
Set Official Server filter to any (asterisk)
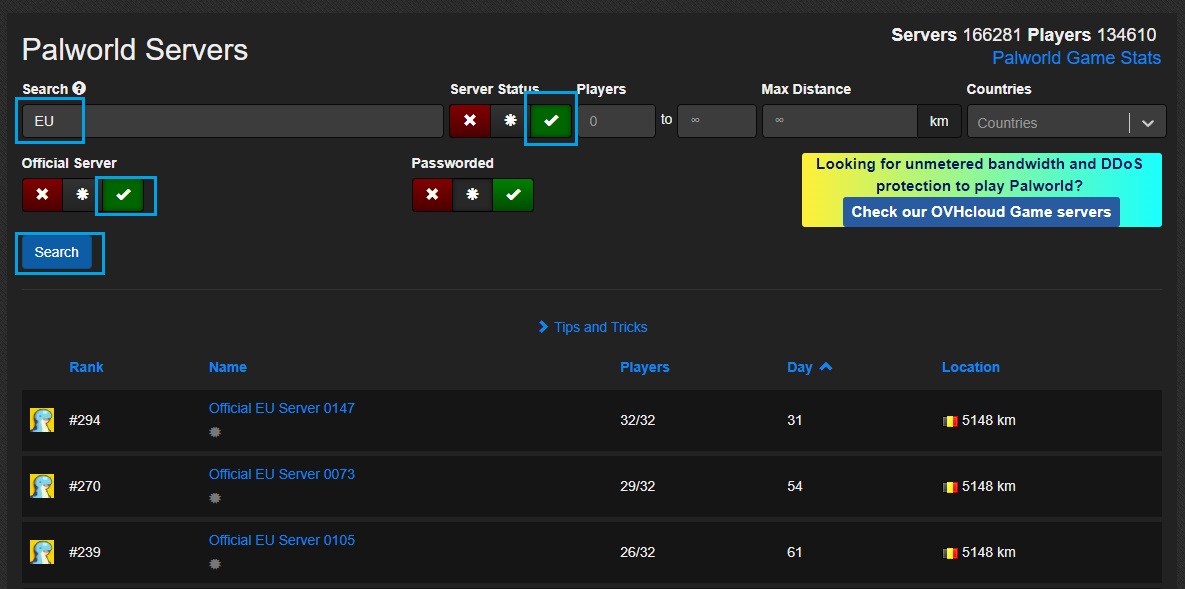pos(83,195)
